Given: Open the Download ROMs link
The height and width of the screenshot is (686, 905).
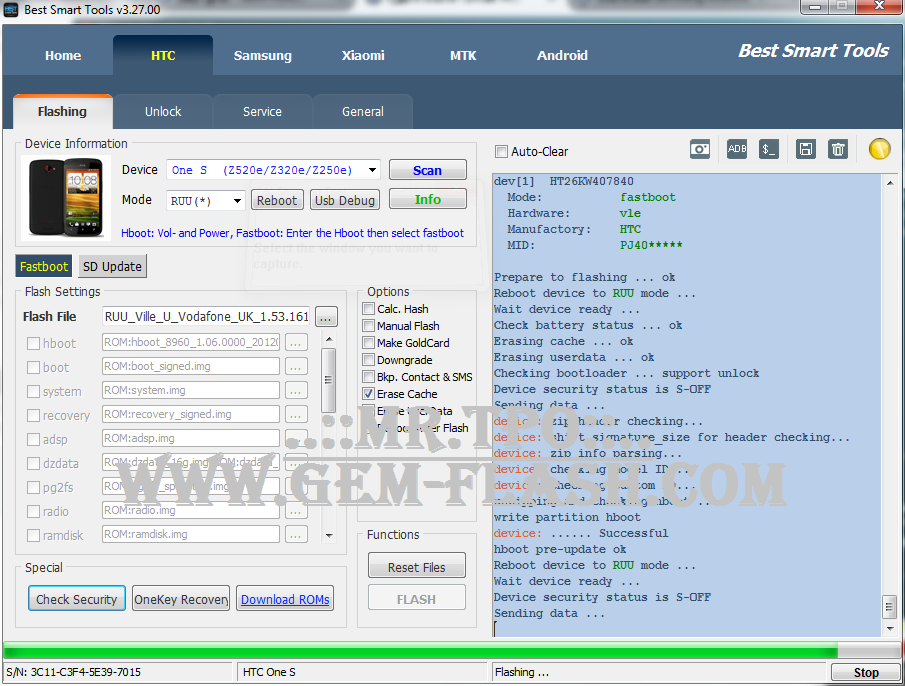Looking at the screenshot, I should coord(285,599).
